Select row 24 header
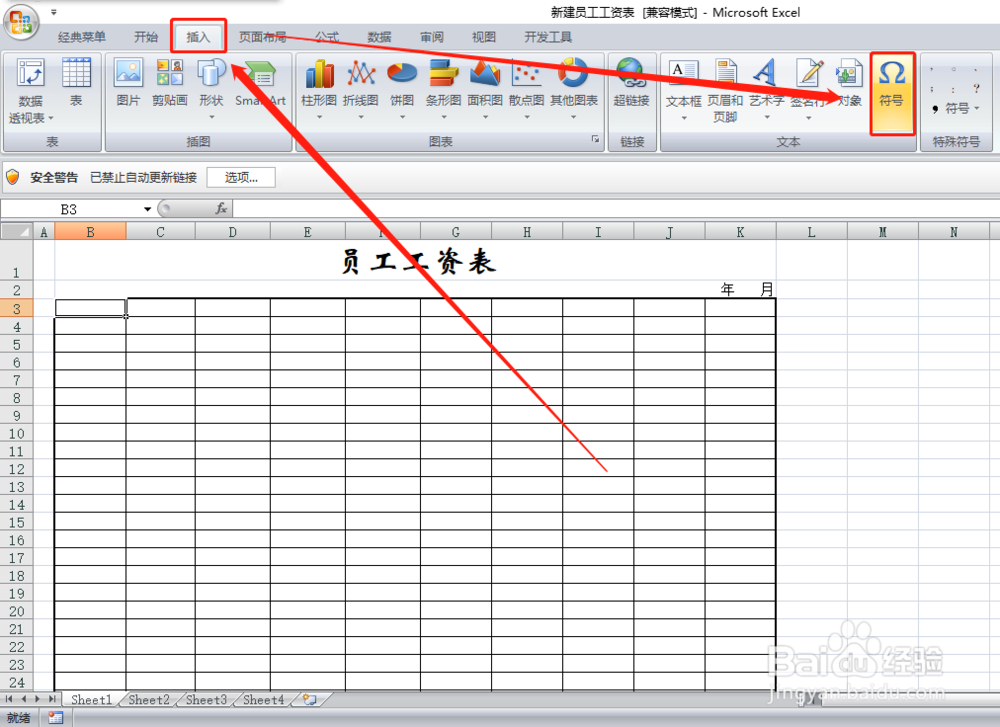This screenshot has width=1000, height=727. click(x=17, y=682)
